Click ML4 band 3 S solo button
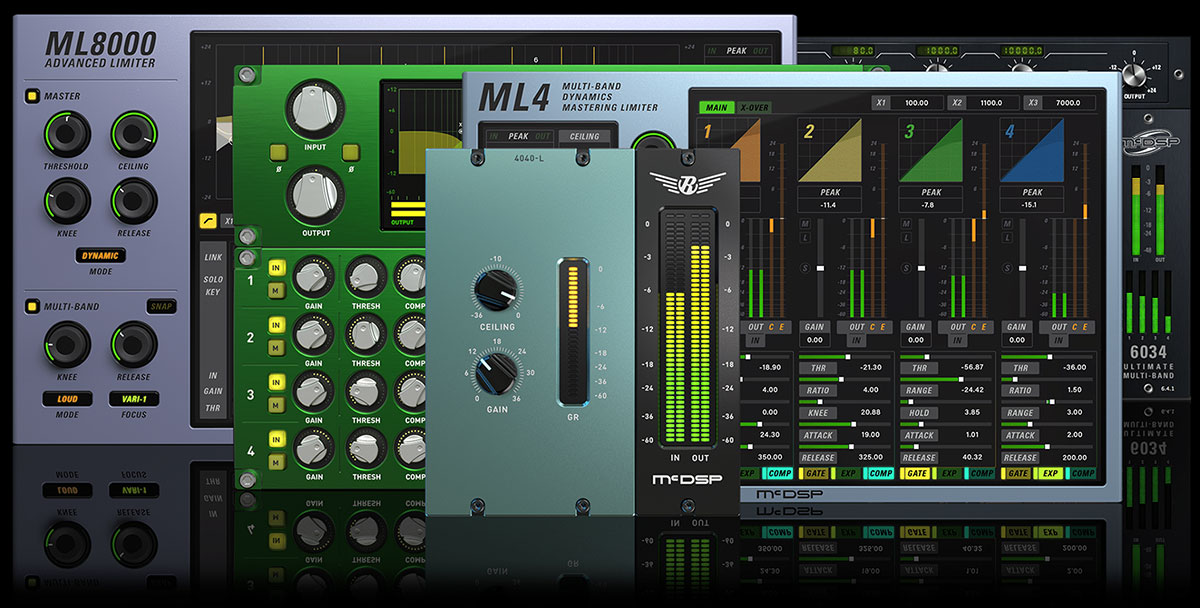Image resolution: width=1200 pixels, height=608 pixels. click(906, 268)
